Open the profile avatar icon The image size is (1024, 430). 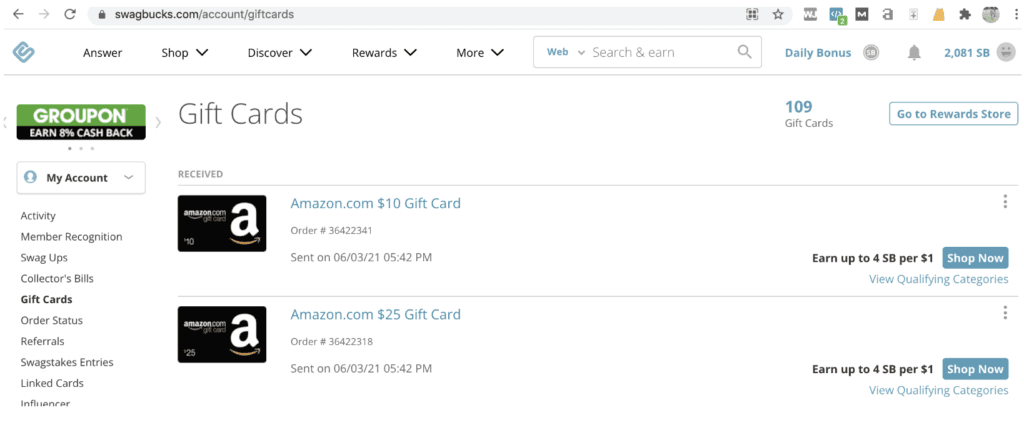[x=1004, y=53]
